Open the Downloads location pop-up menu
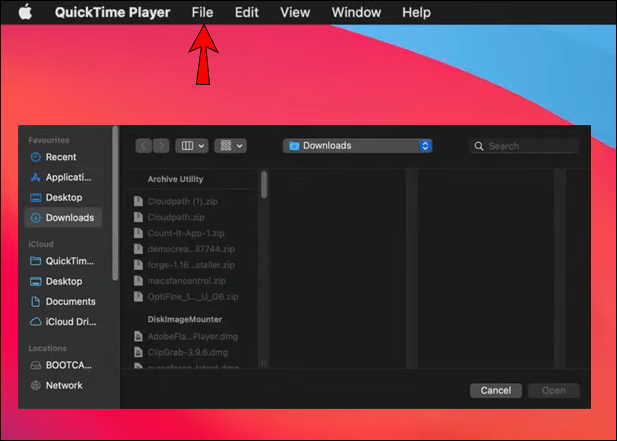The image size is (617, 441). click(x=358, y=146)
